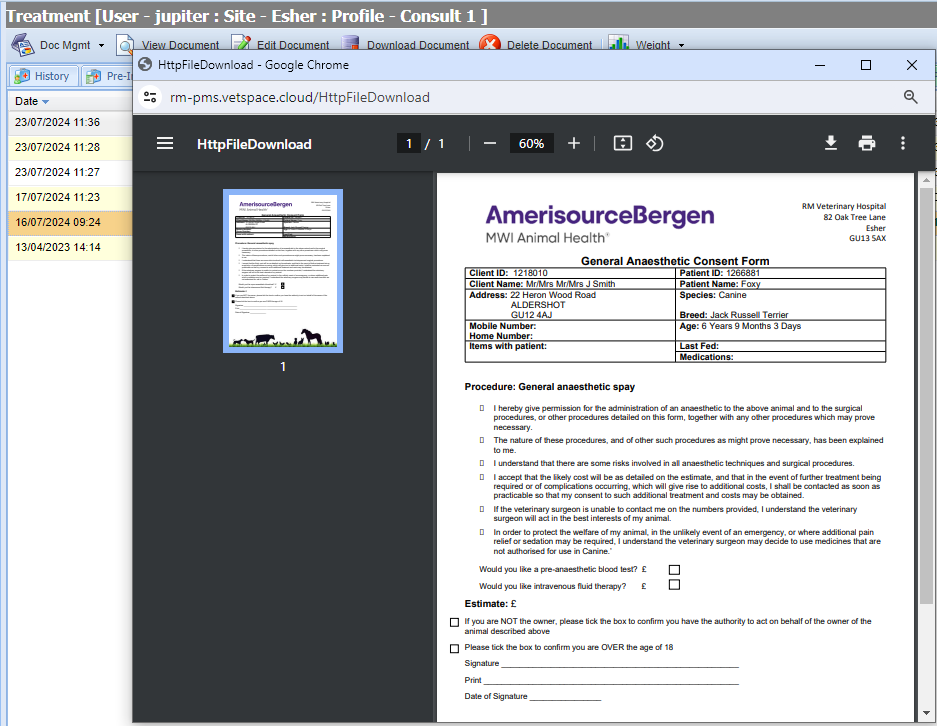This screenshot has height=726, width=937.
Task: Click the Client ID 1218010 cell
Action: click(570, 273)
